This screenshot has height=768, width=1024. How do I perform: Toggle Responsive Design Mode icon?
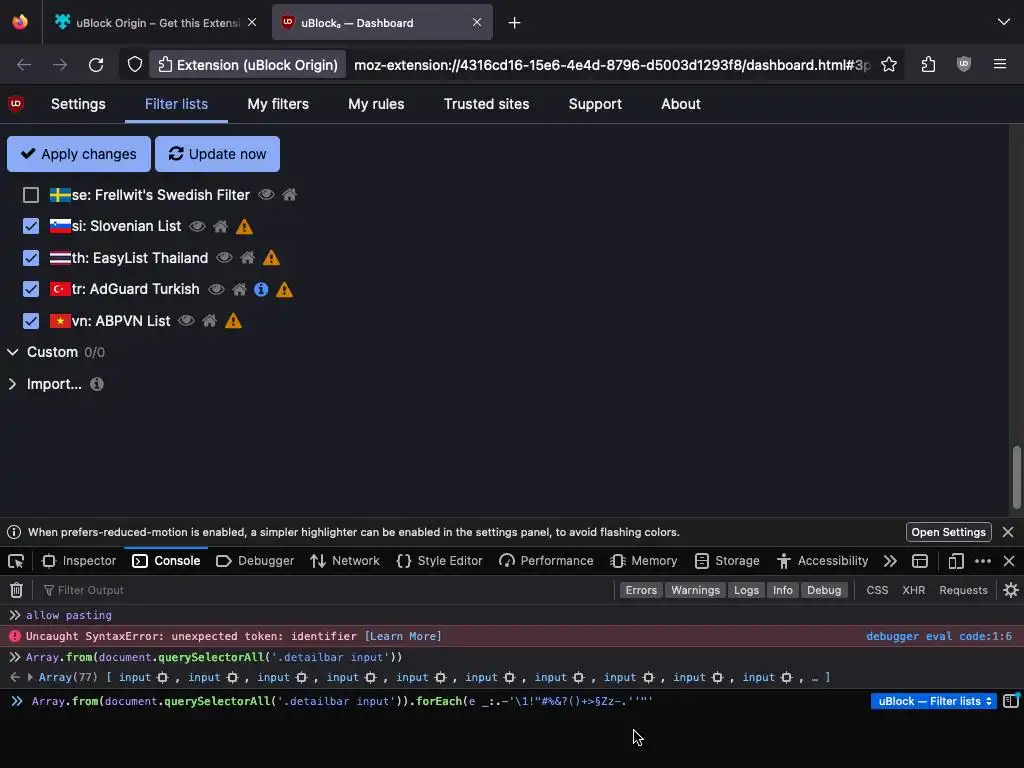pyautogui.click(x=956, y=561)
